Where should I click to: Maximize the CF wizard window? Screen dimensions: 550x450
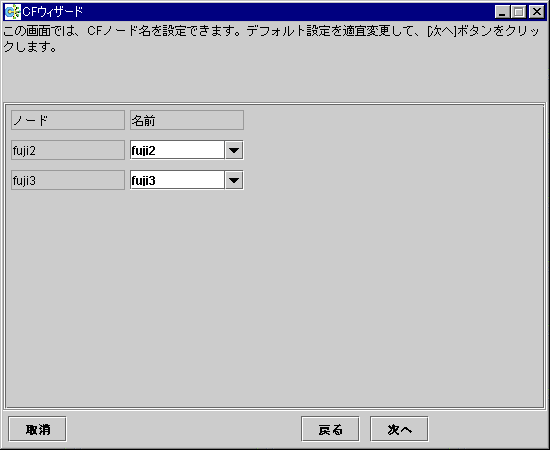click(x=519, y=12)
